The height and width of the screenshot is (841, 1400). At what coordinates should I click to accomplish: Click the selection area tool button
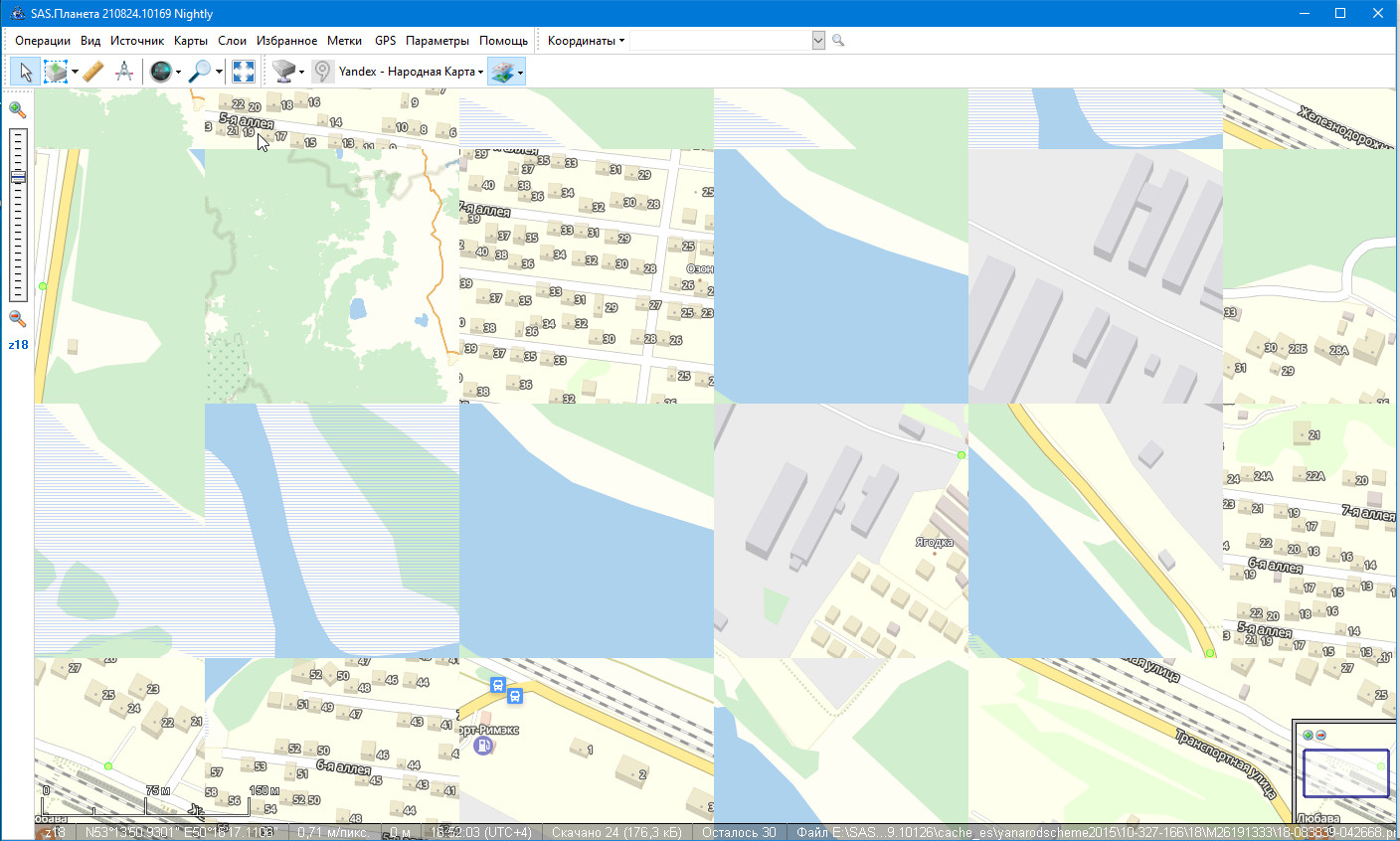tap(56, 72)
